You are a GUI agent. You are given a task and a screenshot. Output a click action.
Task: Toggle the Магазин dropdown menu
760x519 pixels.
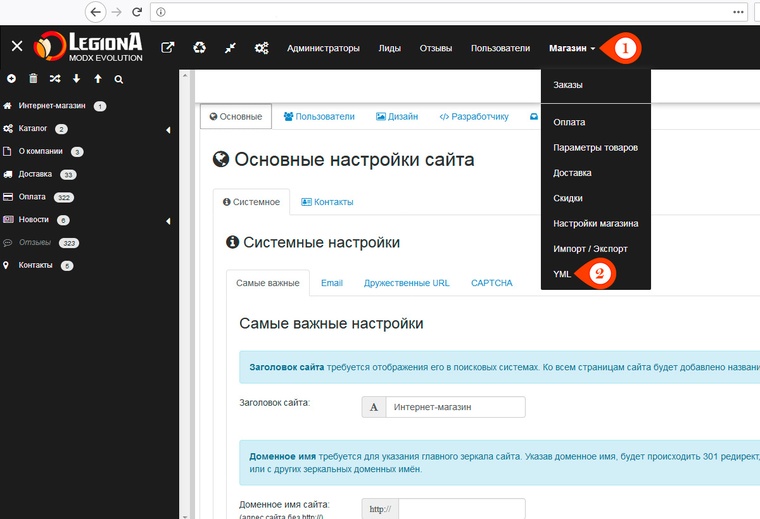pyautogui.click(x=572, y=48)
